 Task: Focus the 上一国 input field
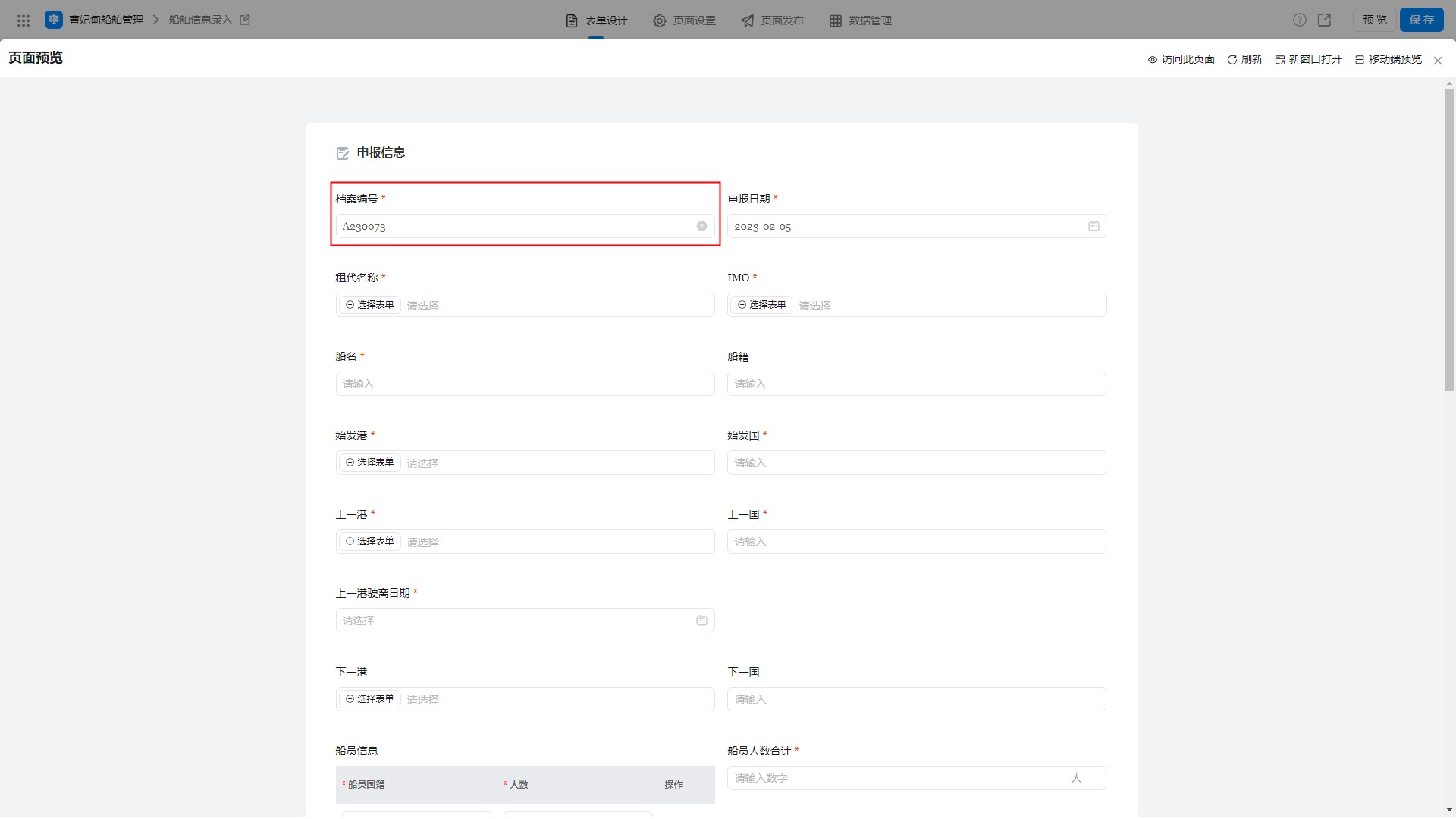click(916, 541)
